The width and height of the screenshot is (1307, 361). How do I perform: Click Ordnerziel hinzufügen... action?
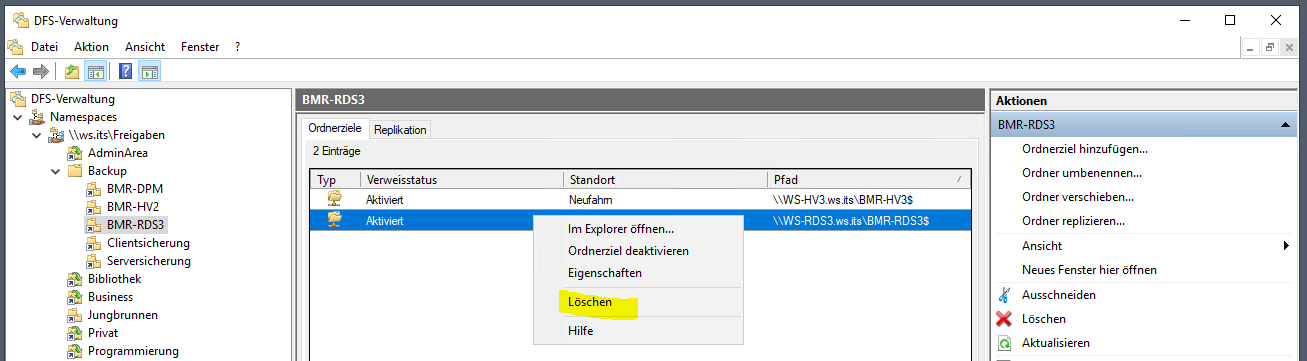1084,149
